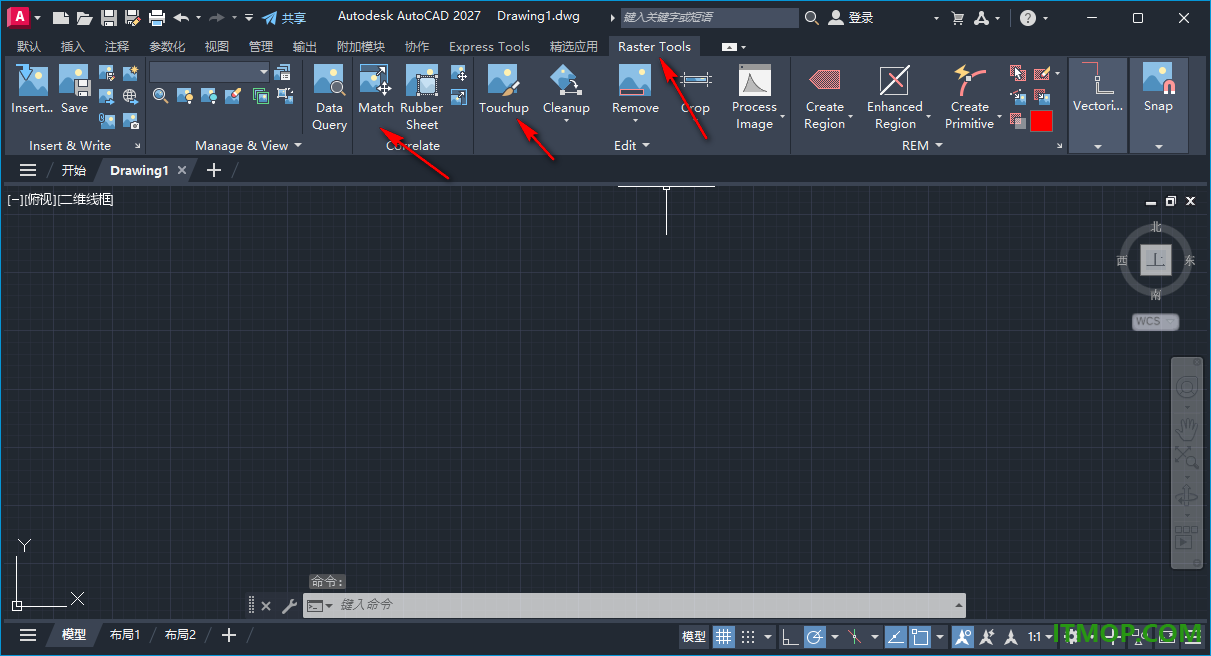Click the 模型 model space button in status bar
This screenshot has width=1211, height=656.
click(x=693, y=636)
